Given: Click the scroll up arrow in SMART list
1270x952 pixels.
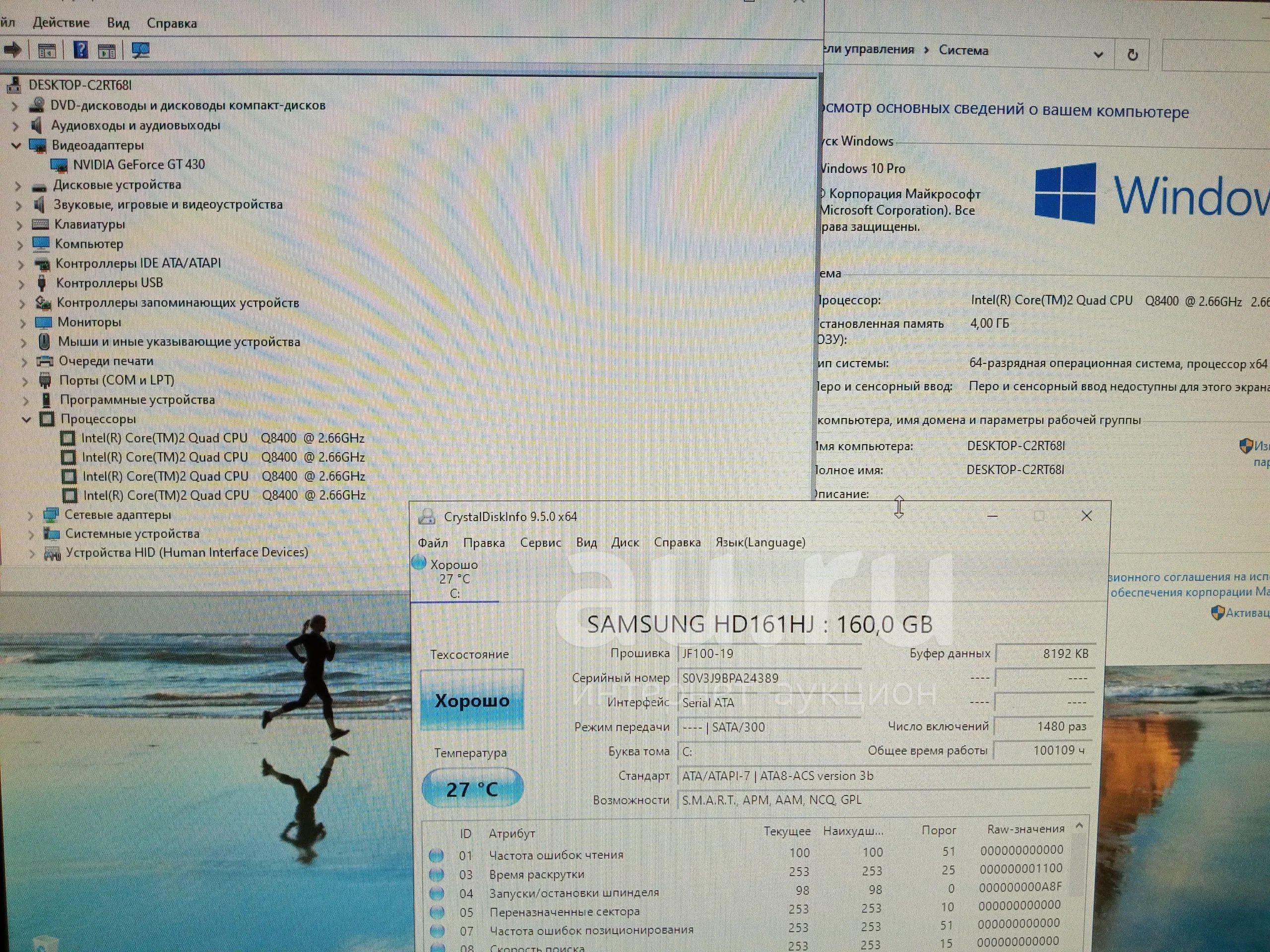Looking at the screenshot, I should 1079,826.
